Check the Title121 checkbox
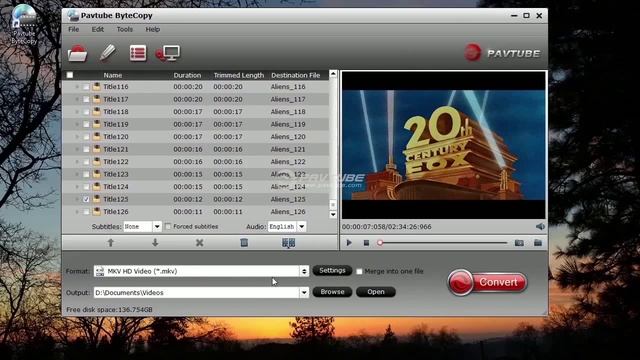The image size is (640, 360). click(86, 149)
